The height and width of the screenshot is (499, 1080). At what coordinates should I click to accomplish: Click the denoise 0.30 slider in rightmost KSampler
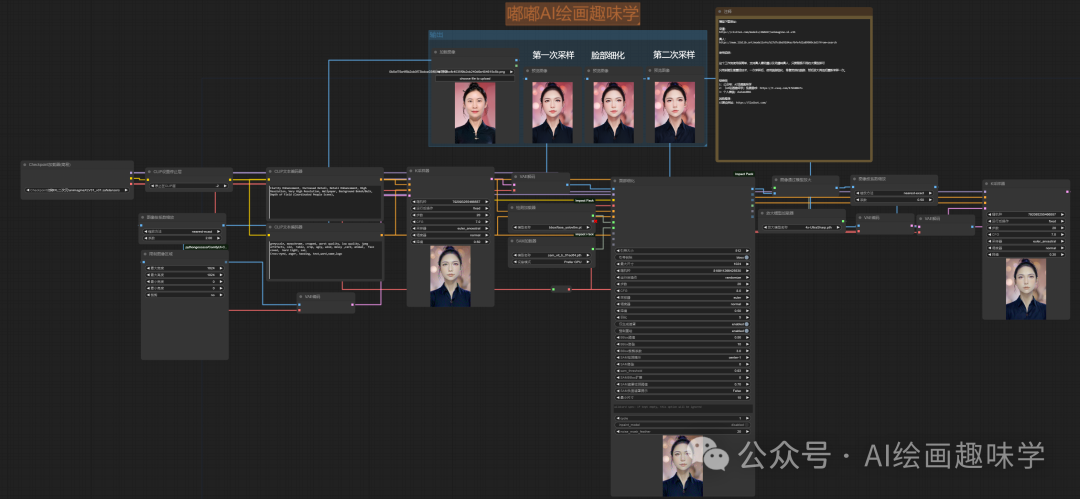tap(1026, 254)
